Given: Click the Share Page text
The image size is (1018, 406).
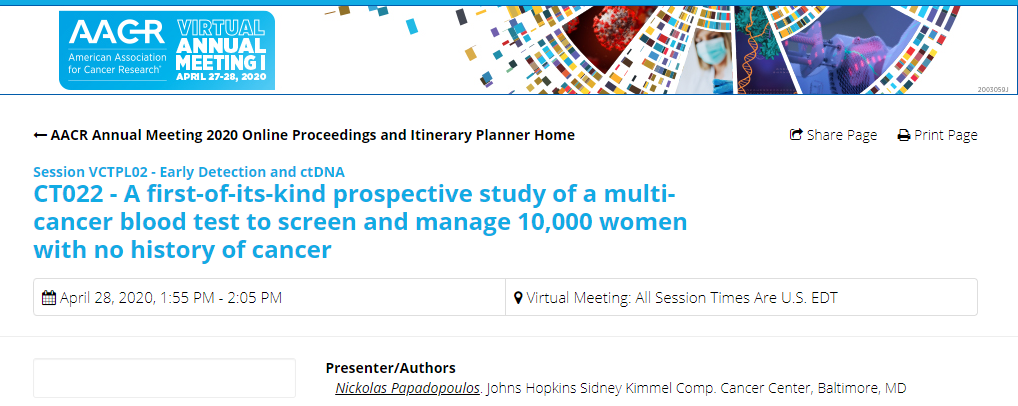Looking at the screenshot, I should (x=842, y=135).
